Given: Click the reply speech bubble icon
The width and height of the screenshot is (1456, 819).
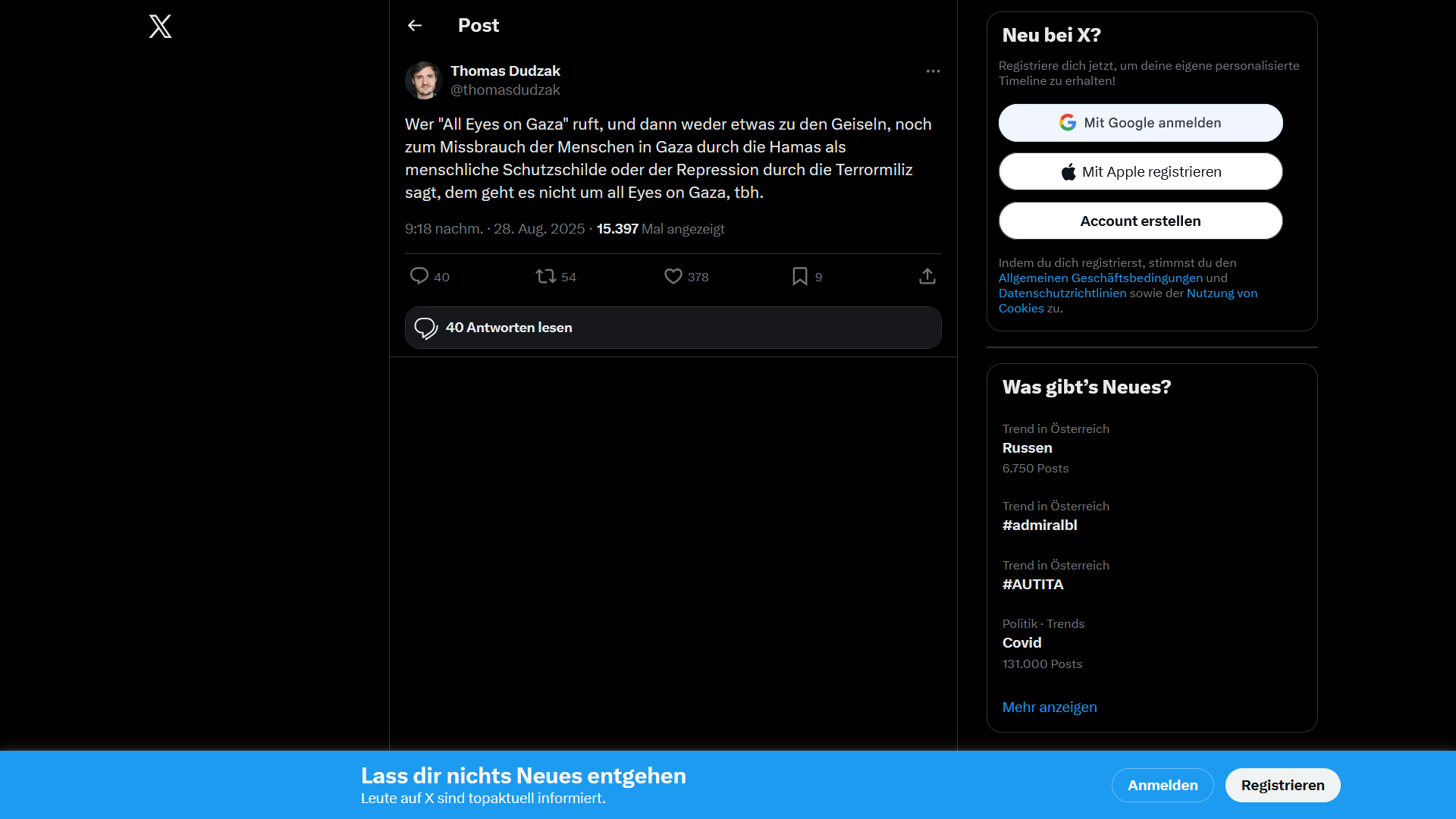Looking at the screenshot, I should (x=419, y=276).
